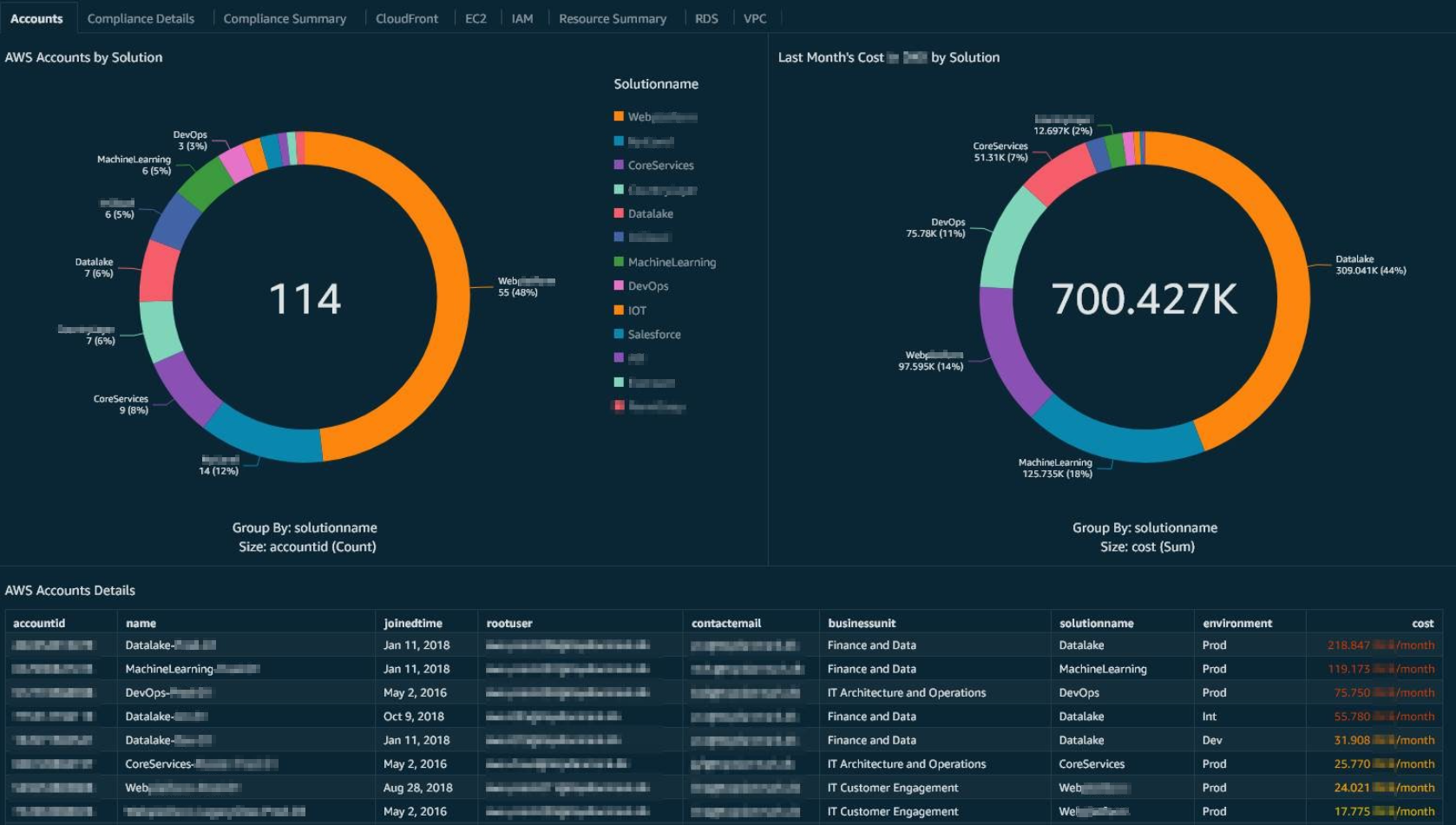
Task: Switch to the Compliance Details tab
Action: (x=141, y=17)
